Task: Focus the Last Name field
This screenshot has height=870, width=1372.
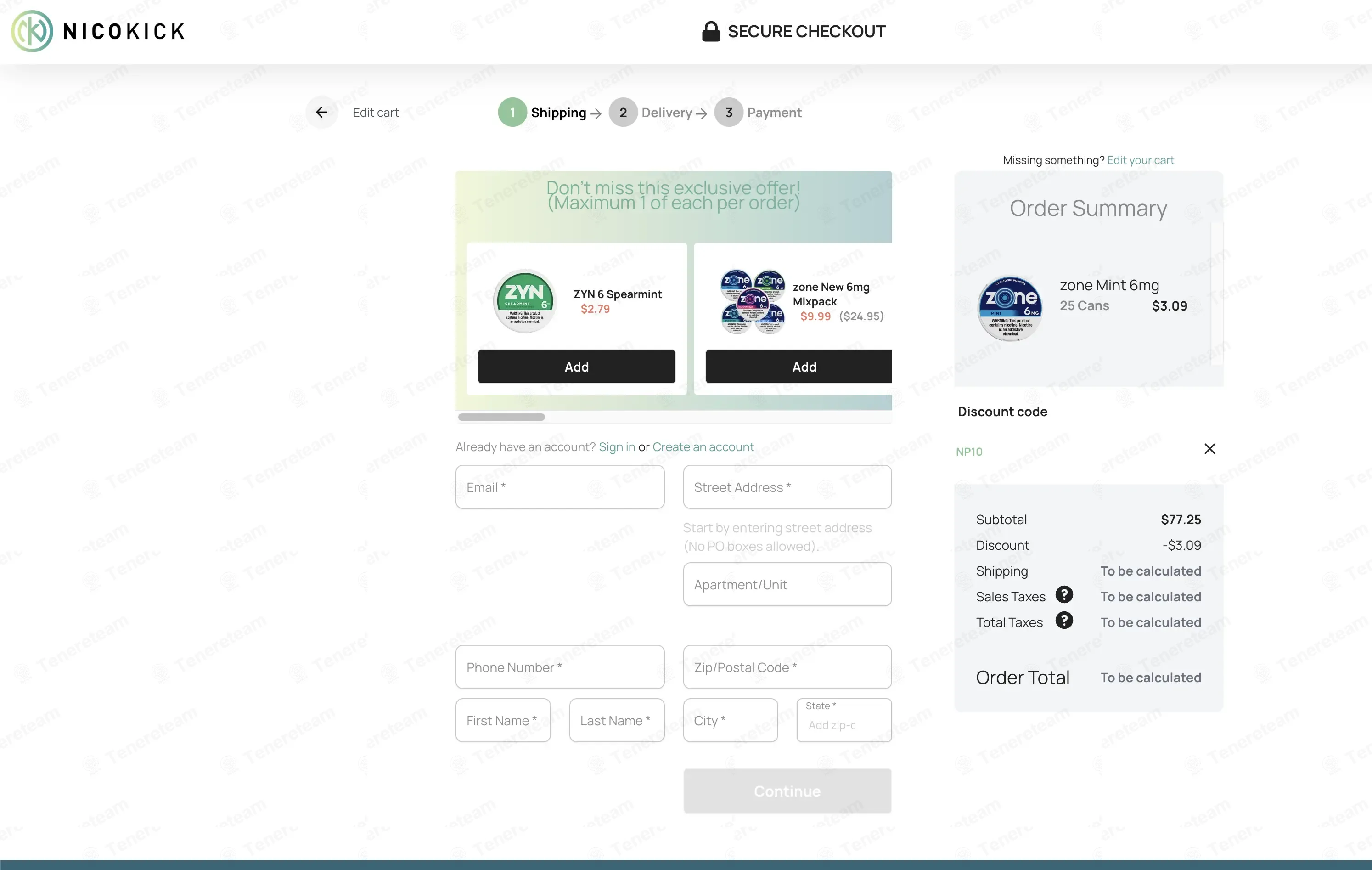Action: point(617,721)
